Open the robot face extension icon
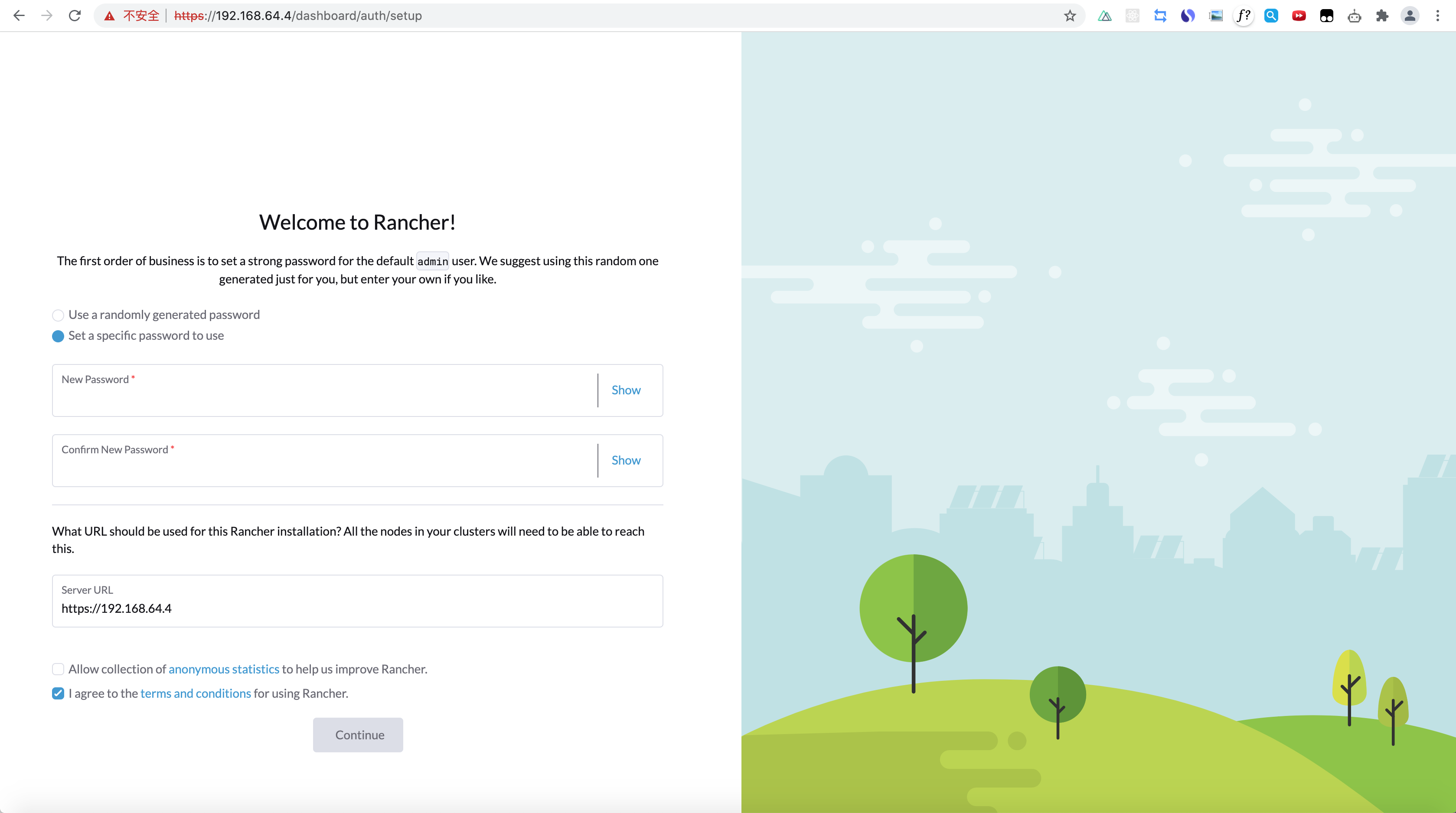Image resolution: width=1456 pixels, height=813 pixels. [1354, 16]
